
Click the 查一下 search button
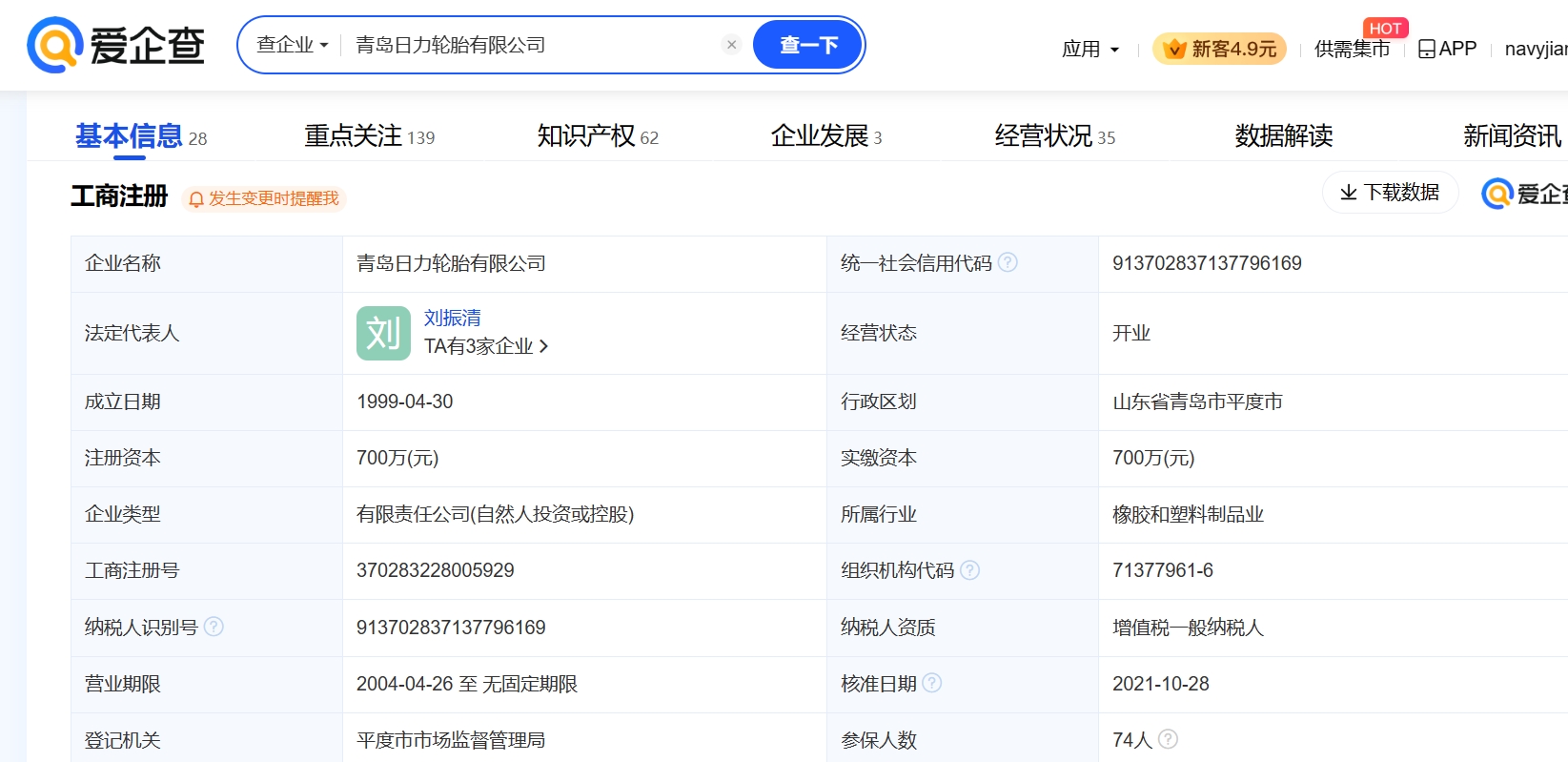coord(808,45)
